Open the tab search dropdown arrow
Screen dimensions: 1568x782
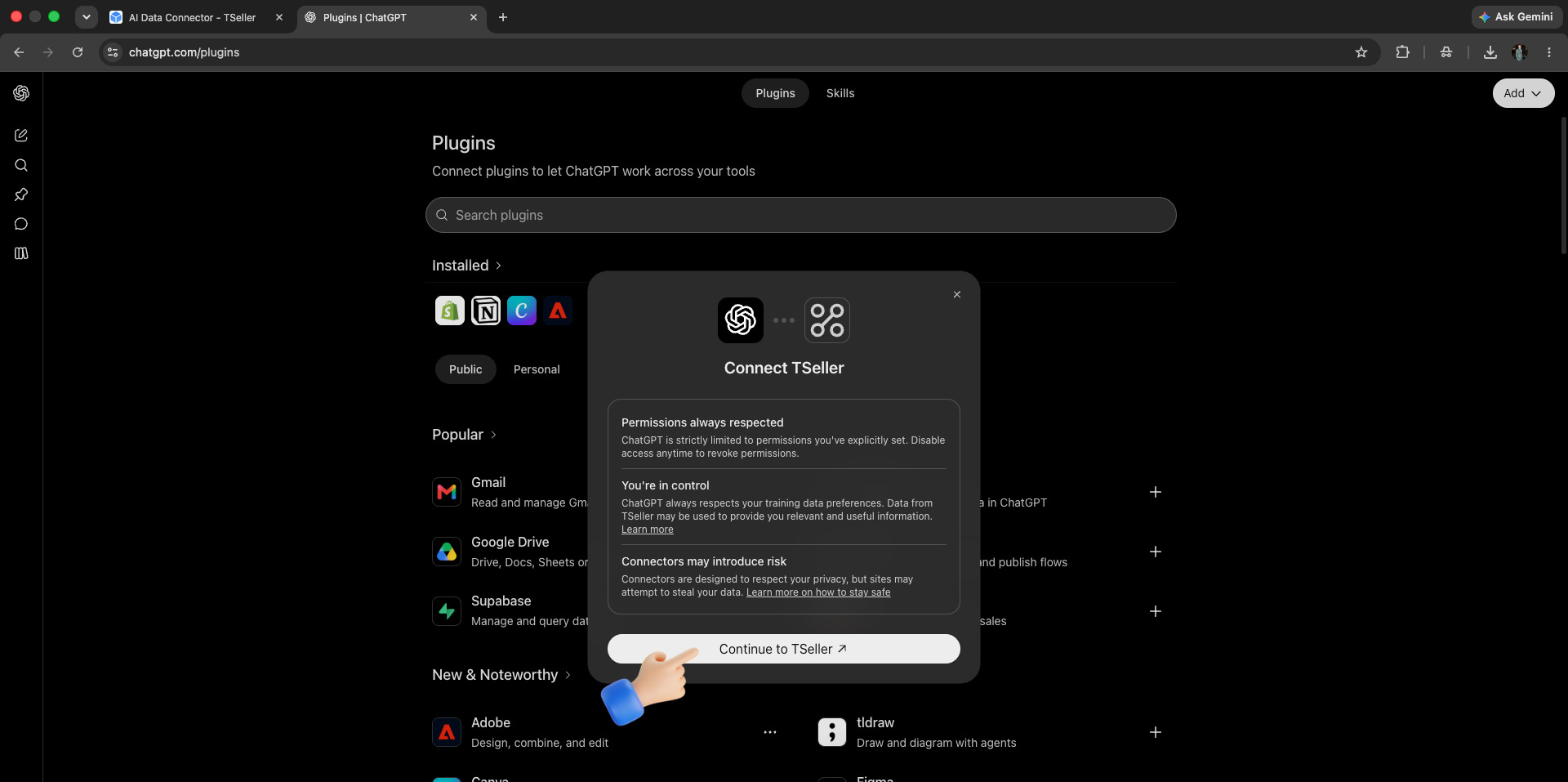pyautogui.click(x=86, y=17)
